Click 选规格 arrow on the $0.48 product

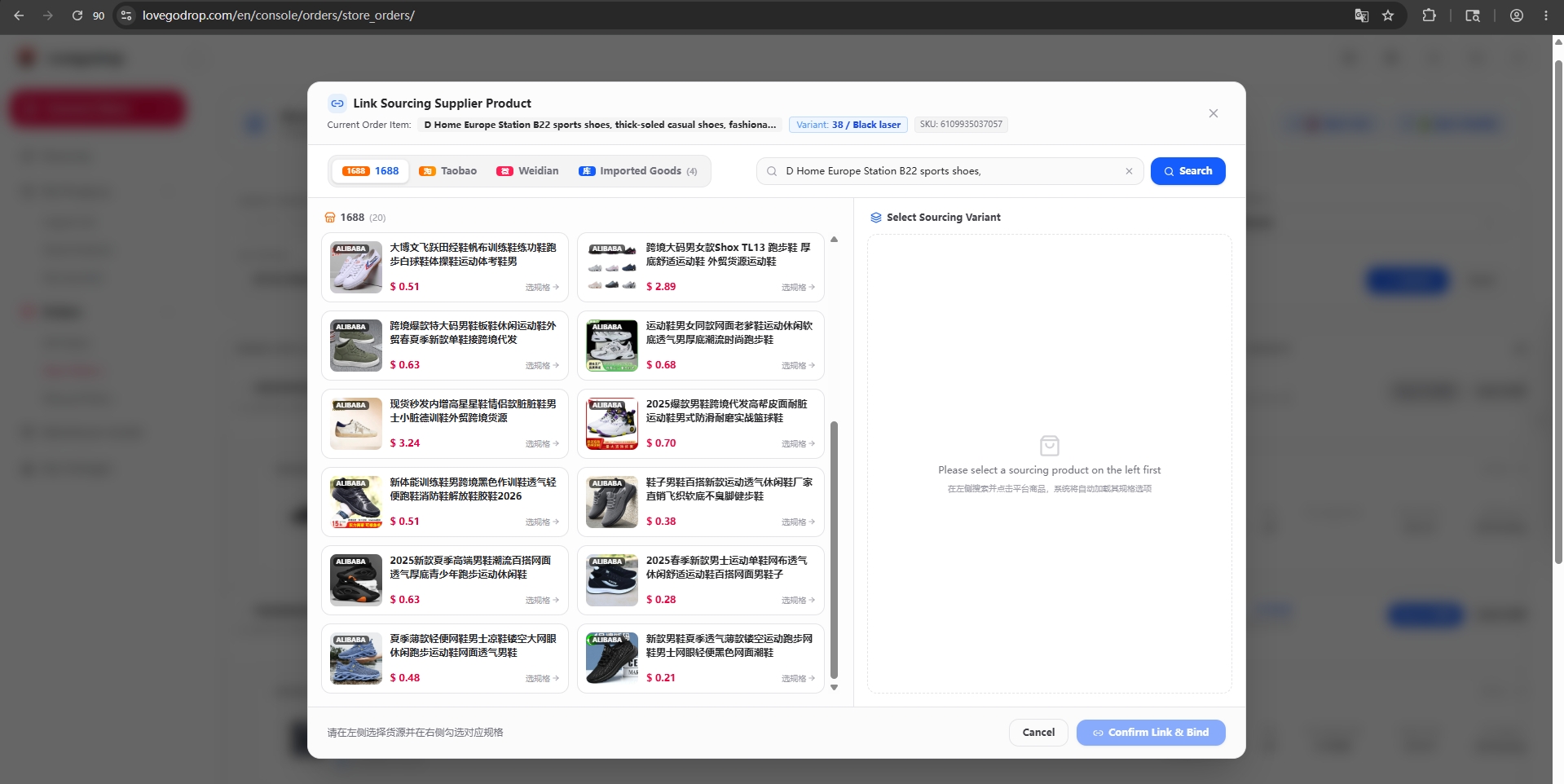point(542,679)
